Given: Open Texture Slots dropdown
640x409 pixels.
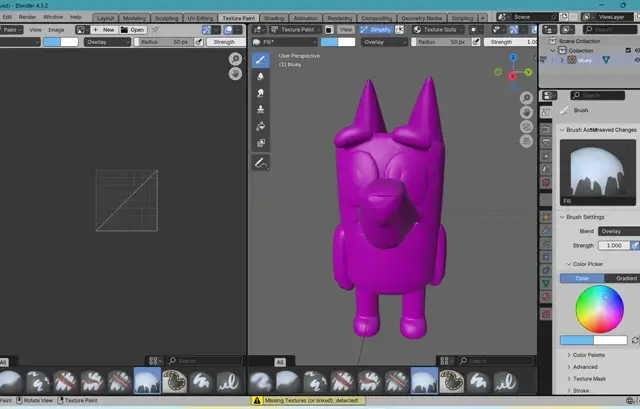Looking at the screenshot, I should (x=438, y=30).
